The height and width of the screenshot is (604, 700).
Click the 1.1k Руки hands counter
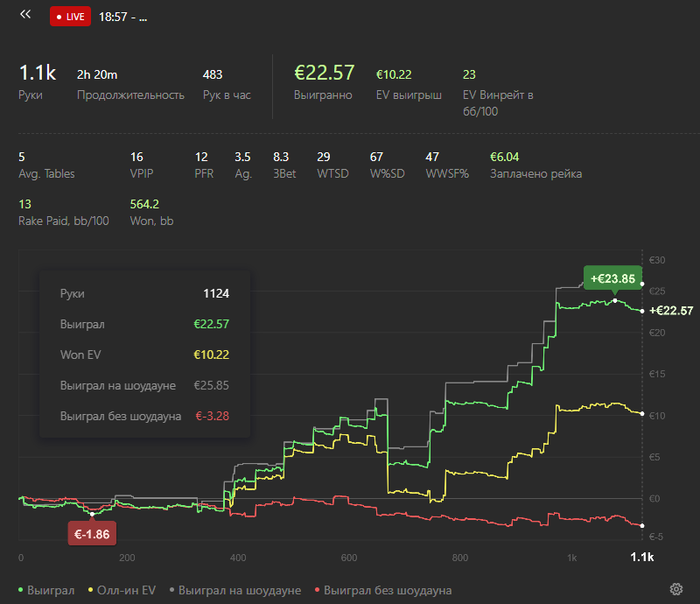tap(37, 82)
